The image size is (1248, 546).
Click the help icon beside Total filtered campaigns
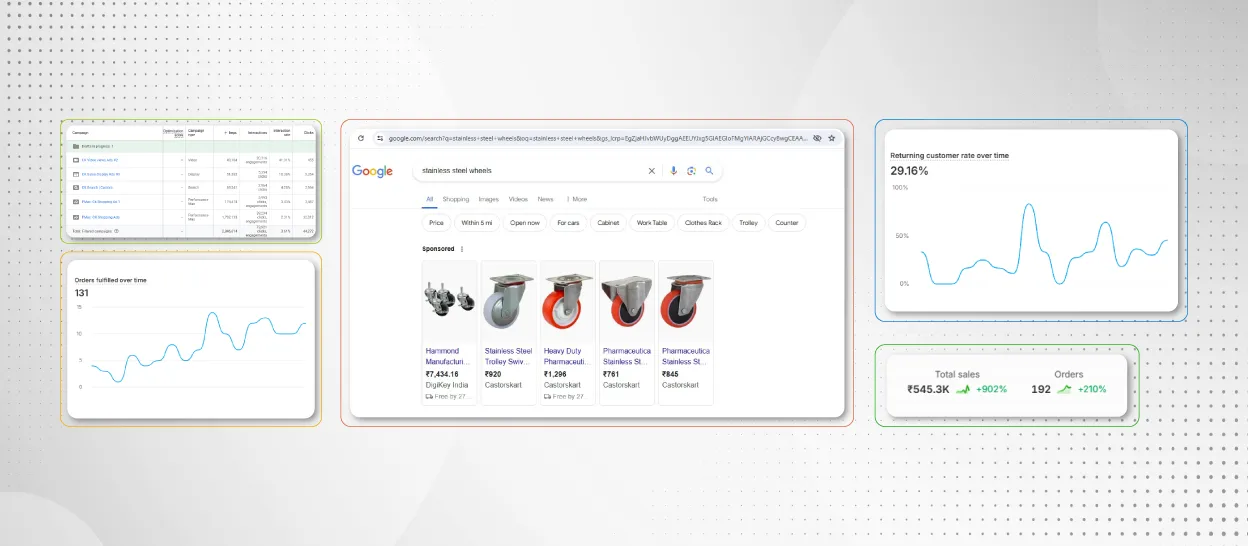pyautogui.click(x=116, y=231)
